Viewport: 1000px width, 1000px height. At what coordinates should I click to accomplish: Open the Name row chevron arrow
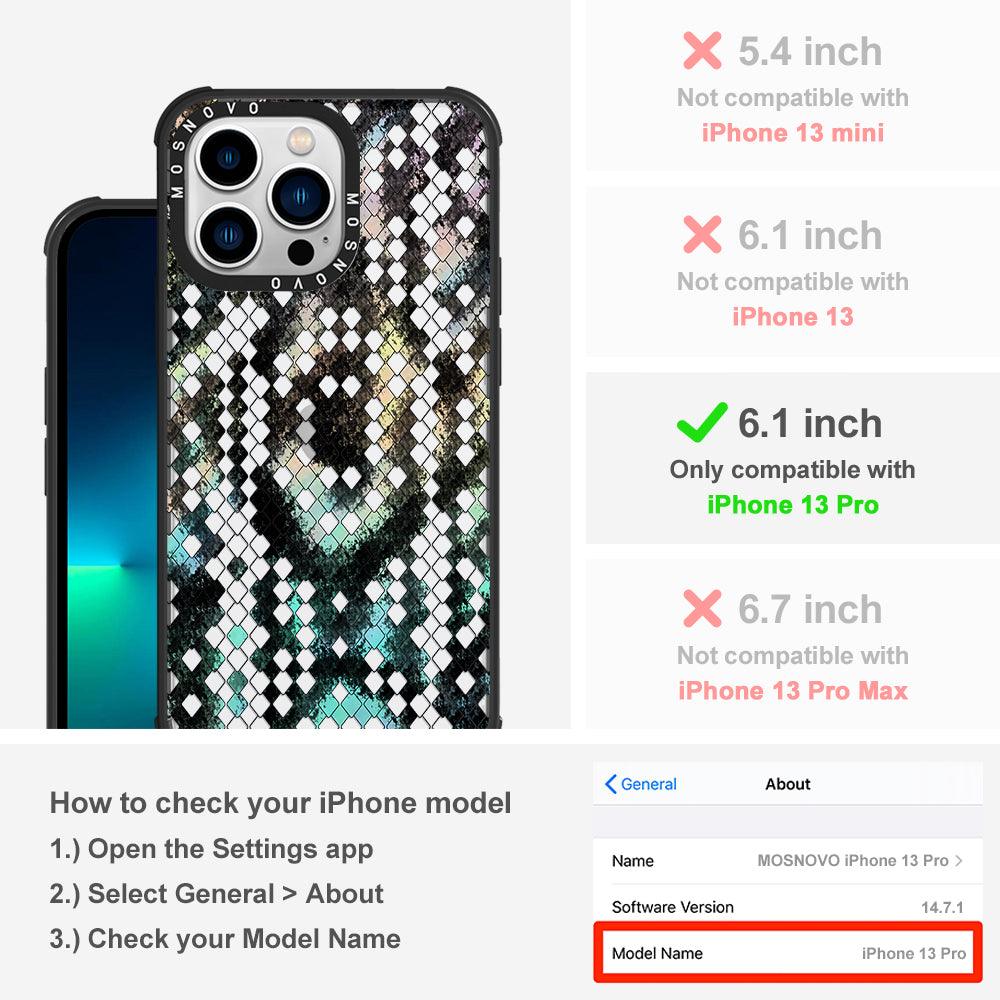pyautogui.click(x=959, y=860)
